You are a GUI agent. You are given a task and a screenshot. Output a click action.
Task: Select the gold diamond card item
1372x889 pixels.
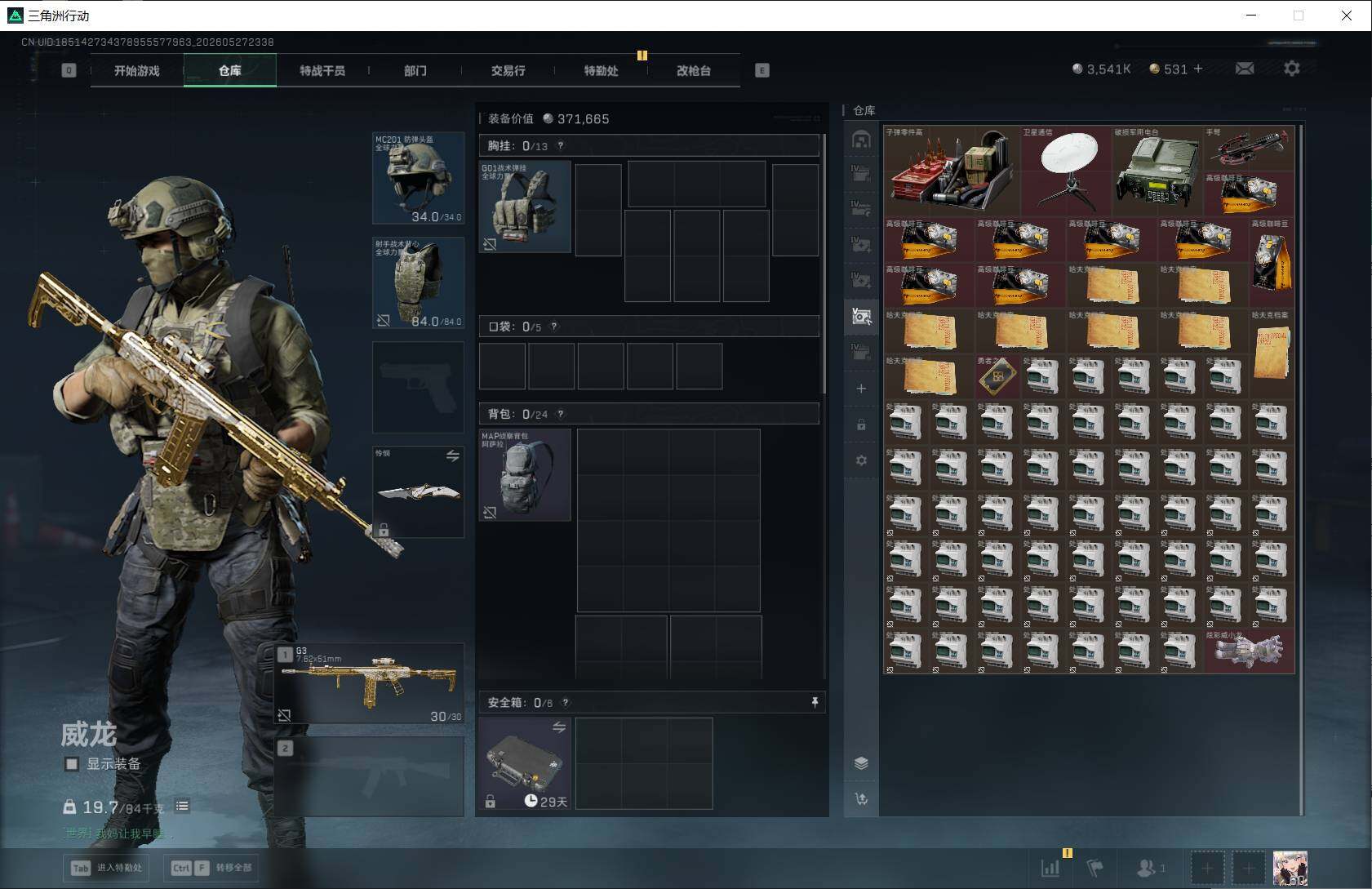pyautogui.click(x=997, y=376)
